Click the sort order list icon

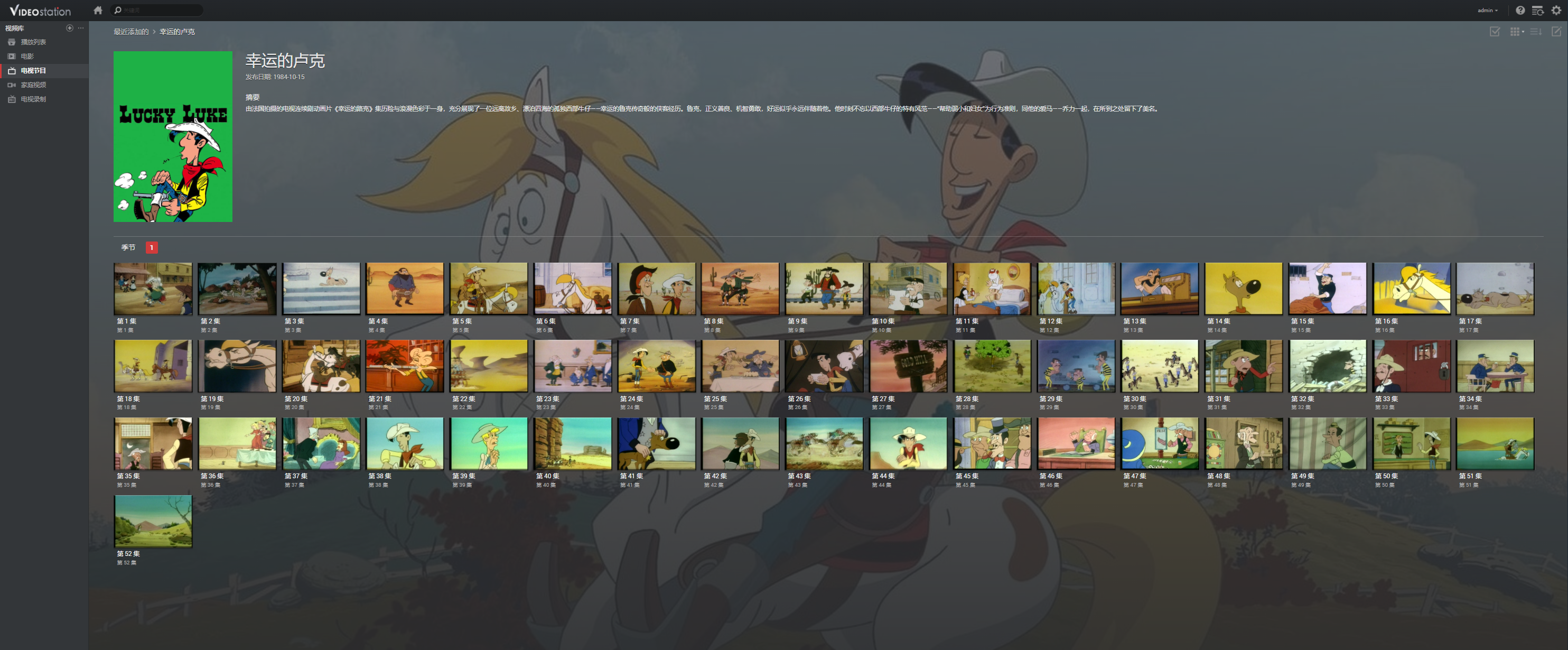pos(1536,32)
